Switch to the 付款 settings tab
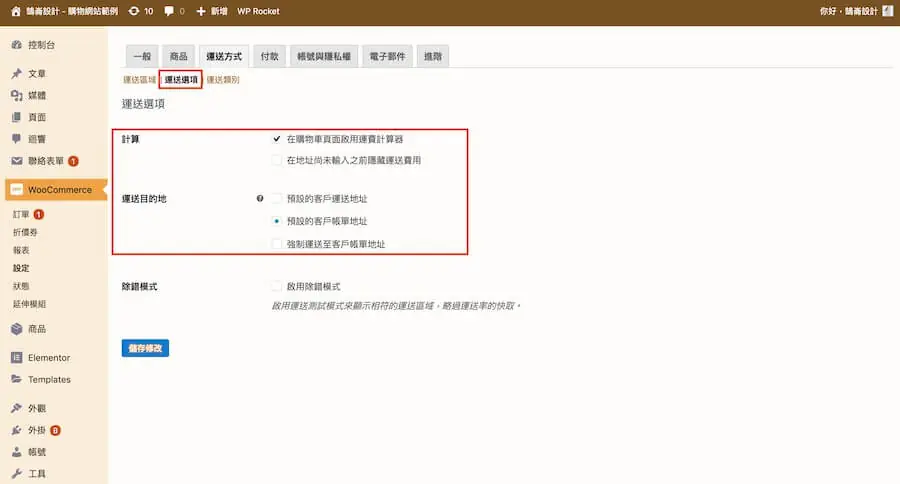 [x=269, y=56]
